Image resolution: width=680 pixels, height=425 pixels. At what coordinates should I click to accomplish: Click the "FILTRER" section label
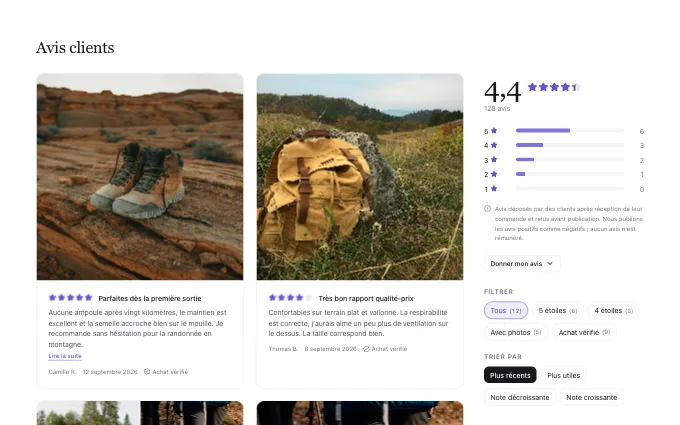pyautogui.click(x=498, y=291)
